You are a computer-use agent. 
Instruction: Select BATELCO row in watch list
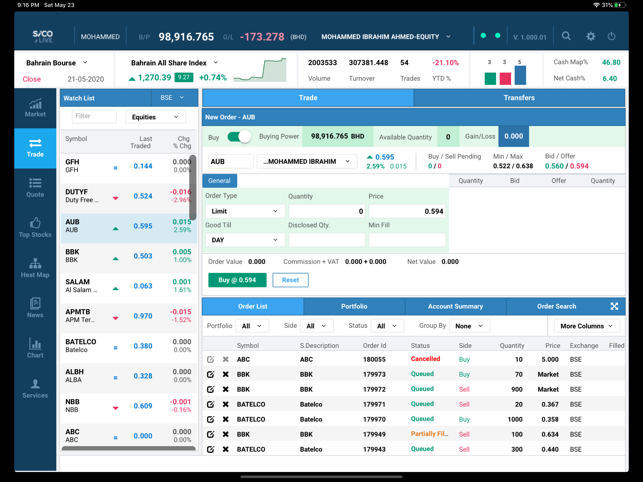(x=128, y=346)
